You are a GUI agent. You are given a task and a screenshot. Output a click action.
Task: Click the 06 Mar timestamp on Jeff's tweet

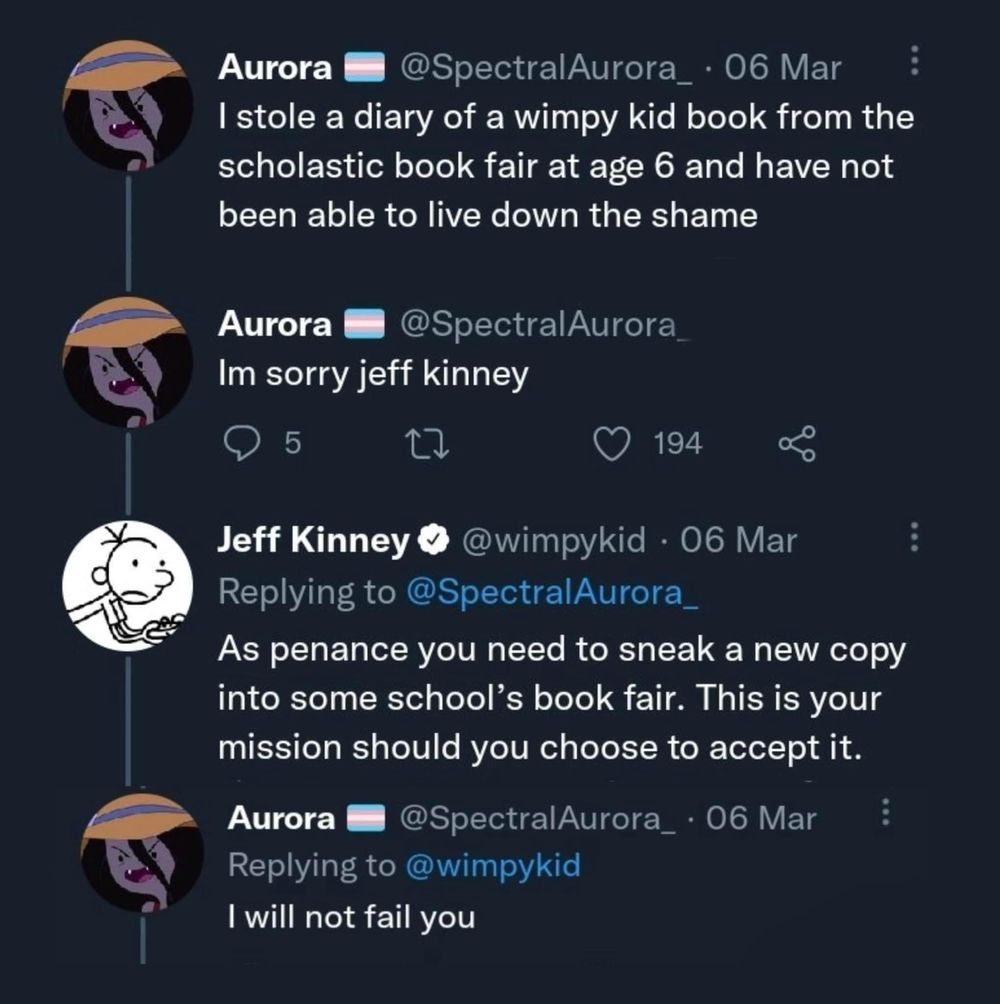click(x=738, y=541)
